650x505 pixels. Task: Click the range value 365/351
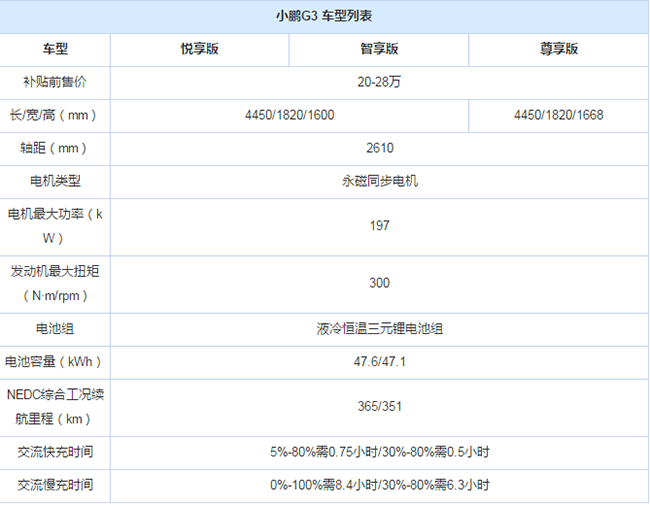[x=379, y=406]
